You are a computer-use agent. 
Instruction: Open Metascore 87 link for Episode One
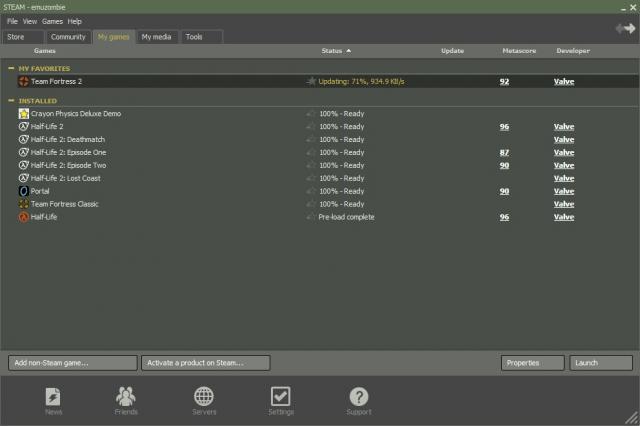click(x=504, y=152)
